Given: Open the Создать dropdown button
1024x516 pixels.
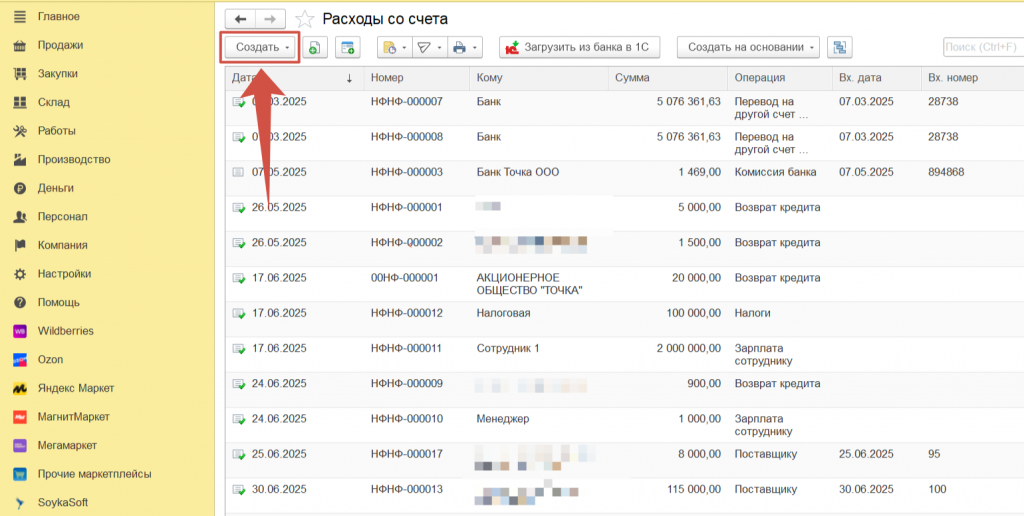Looking at the screenshot, I should 262,47.
